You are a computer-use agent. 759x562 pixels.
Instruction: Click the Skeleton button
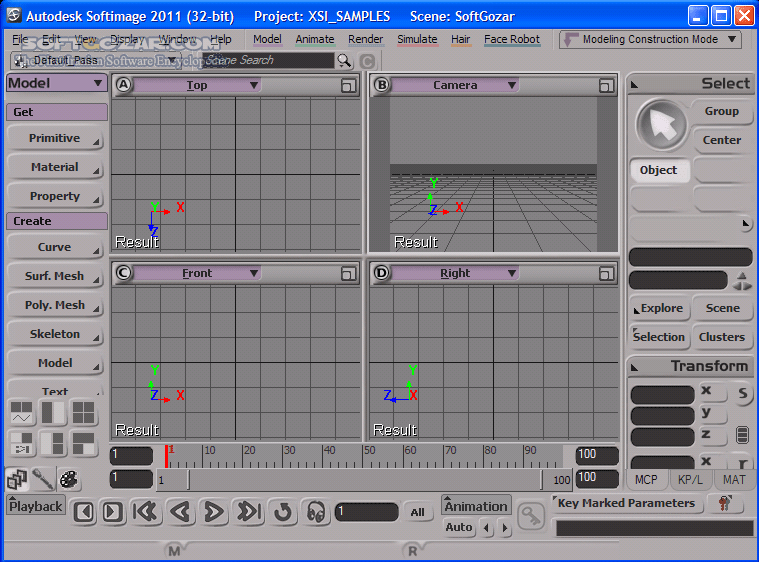(55, 334)
